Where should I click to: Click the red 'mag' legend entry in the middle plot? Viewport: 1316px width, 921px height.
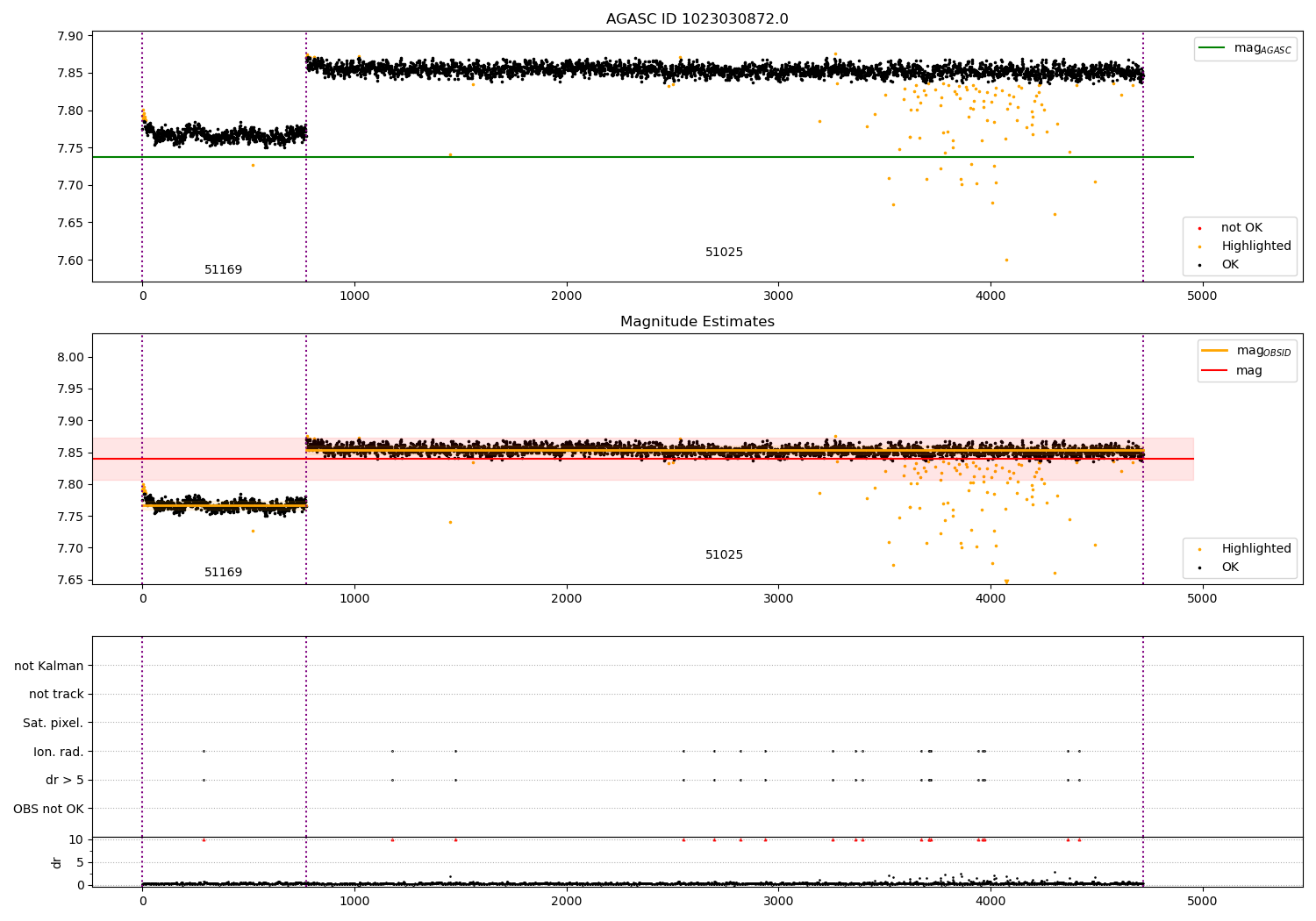pos(1232,370)
